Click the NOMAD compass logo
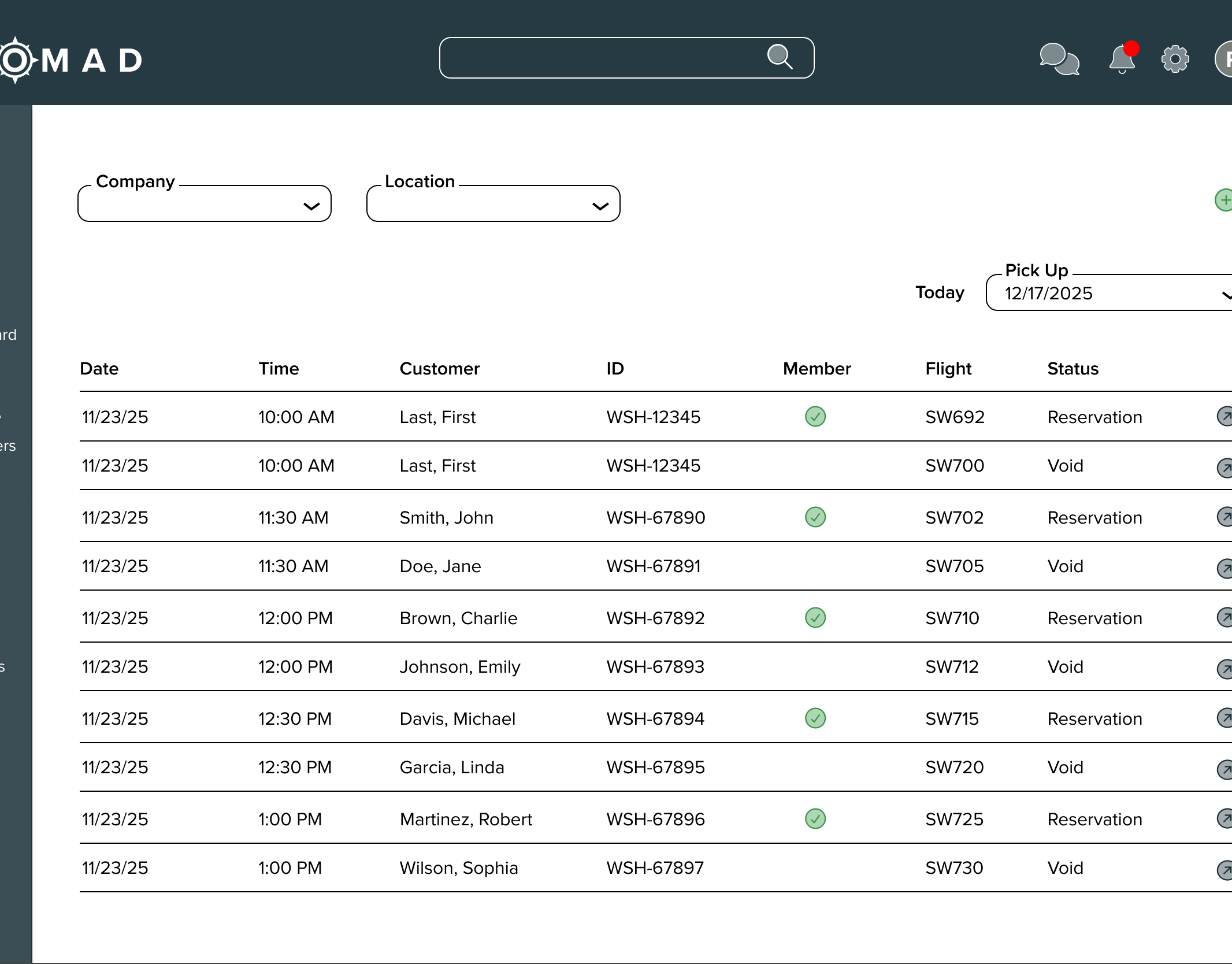The width and height of the screenshot is (1232, 964). 16,60
